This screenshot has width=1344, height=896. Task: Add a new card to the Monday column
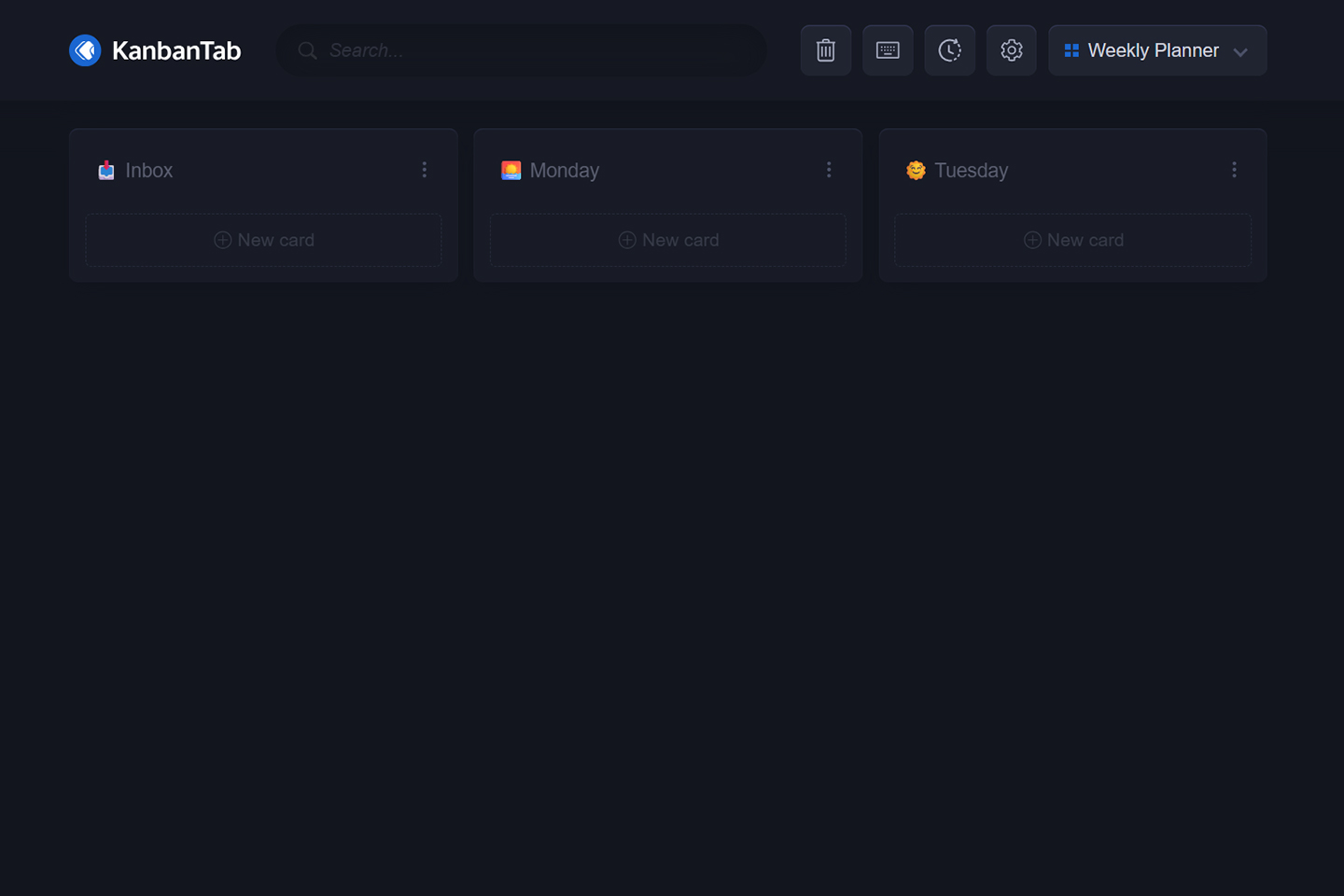pyautogui.click(x=668, y=240)
